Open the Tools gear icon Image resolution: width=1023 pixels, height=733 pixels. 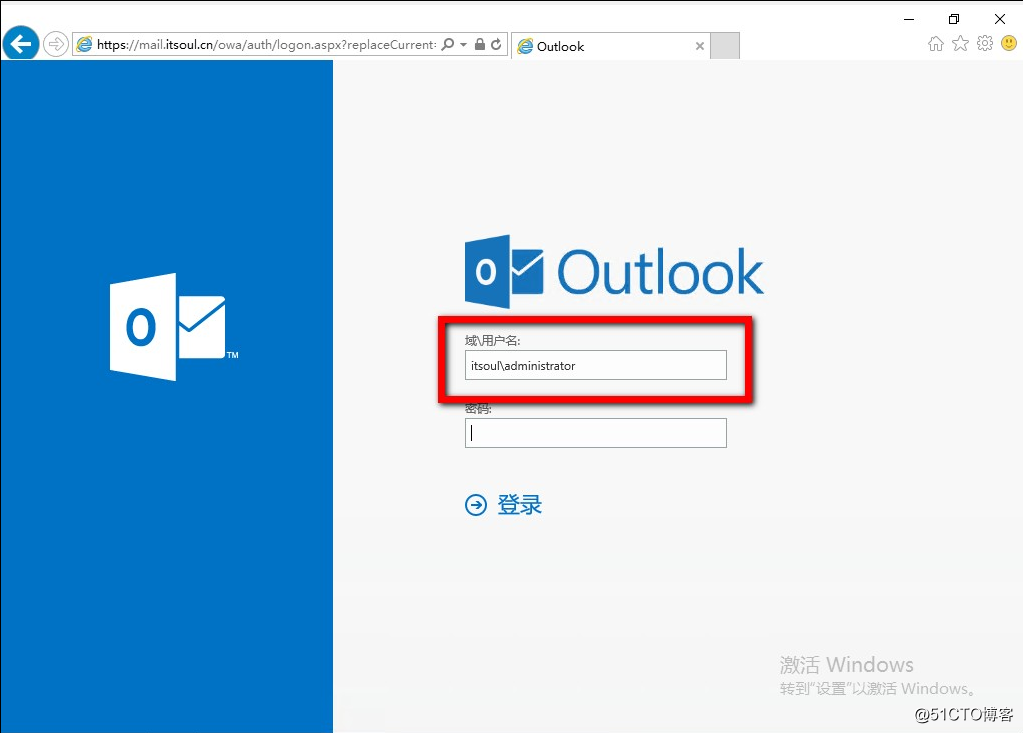pos(985,44)
